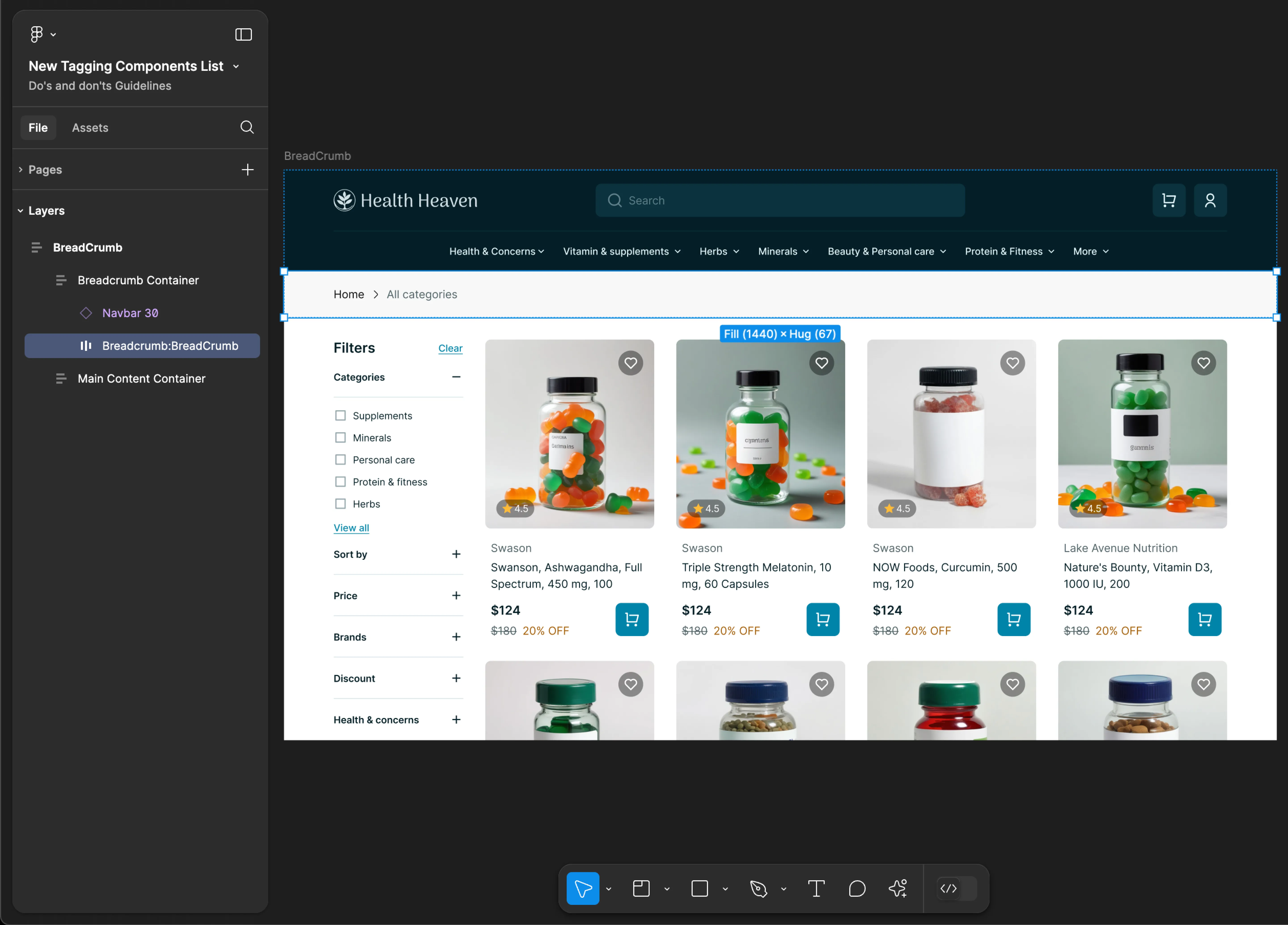The width and height of the screenshot is (1288, 925).
Task: Switch to the File tab
Action: click(38, 128)
